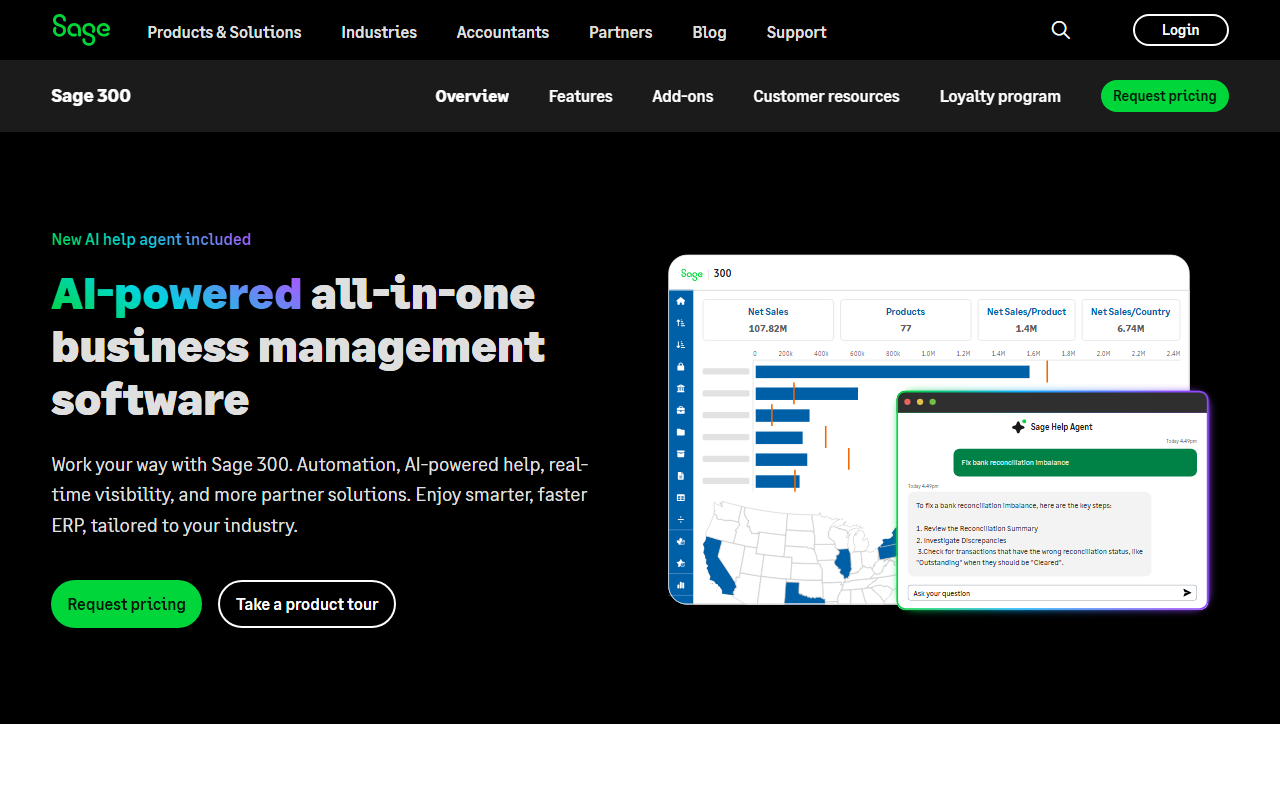Click the divide symbol icon in dashboard sidebar
The width and height of the screenshot is (1280, 800).
tap(681, 519)
